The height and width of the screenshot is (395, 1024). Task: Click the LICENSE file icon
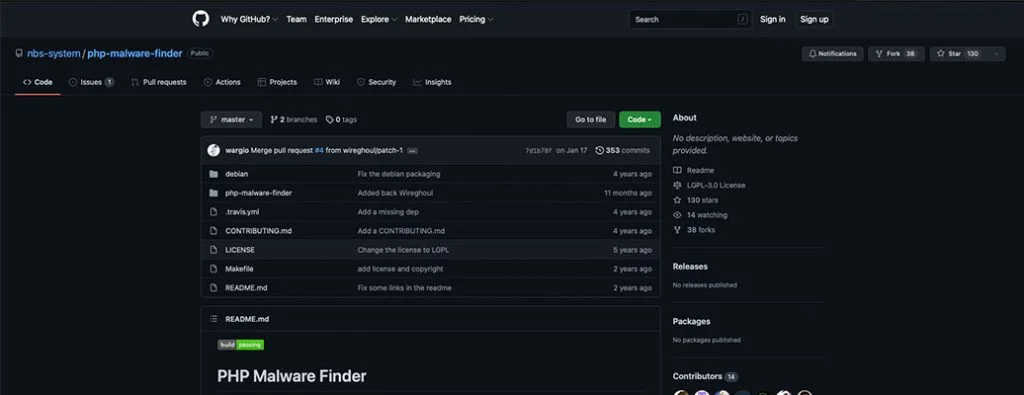[213, 250]
